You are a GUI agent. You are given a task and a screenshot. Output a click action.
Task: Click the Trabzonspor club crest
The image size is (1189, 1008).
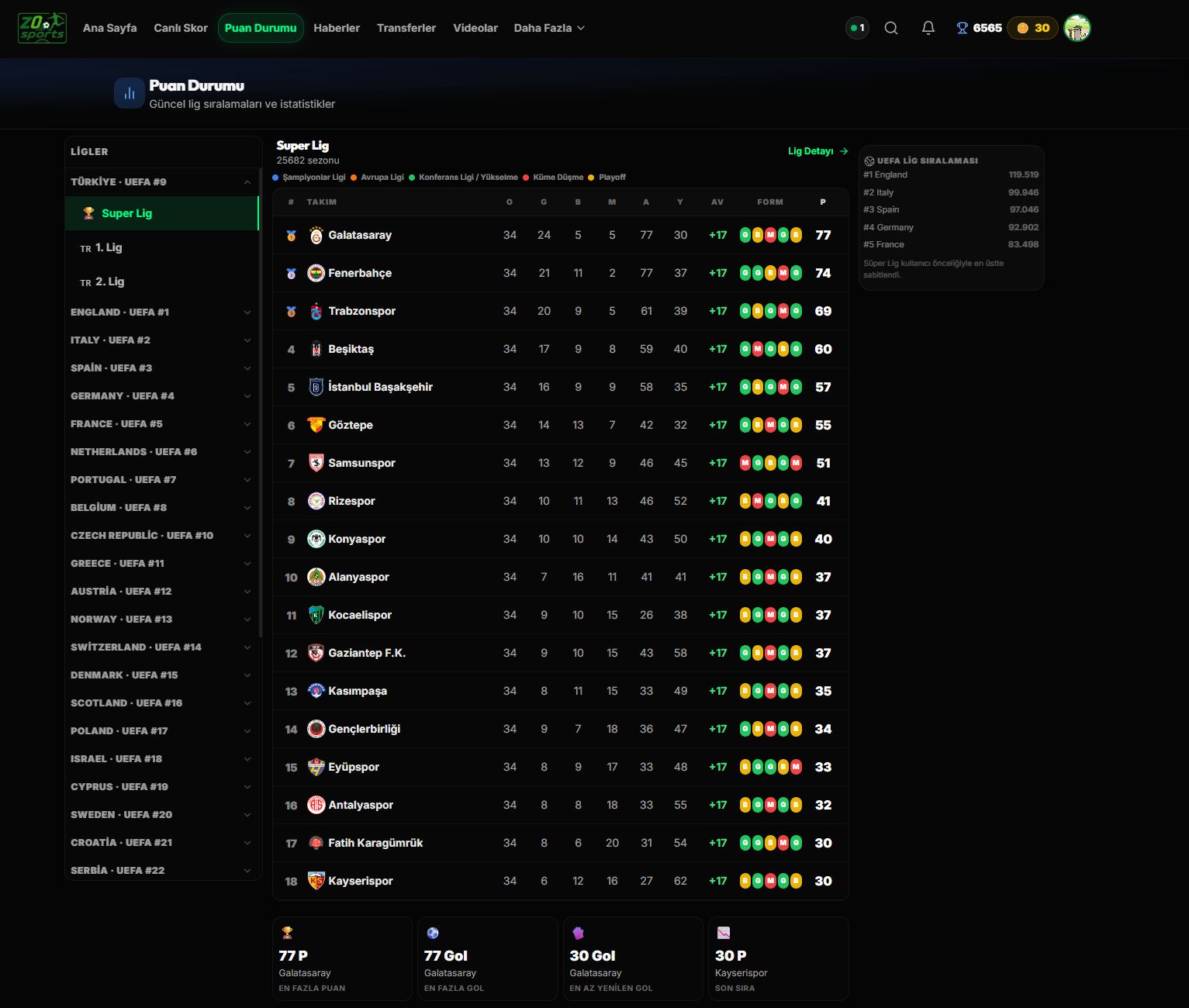[x=316, y=311]
